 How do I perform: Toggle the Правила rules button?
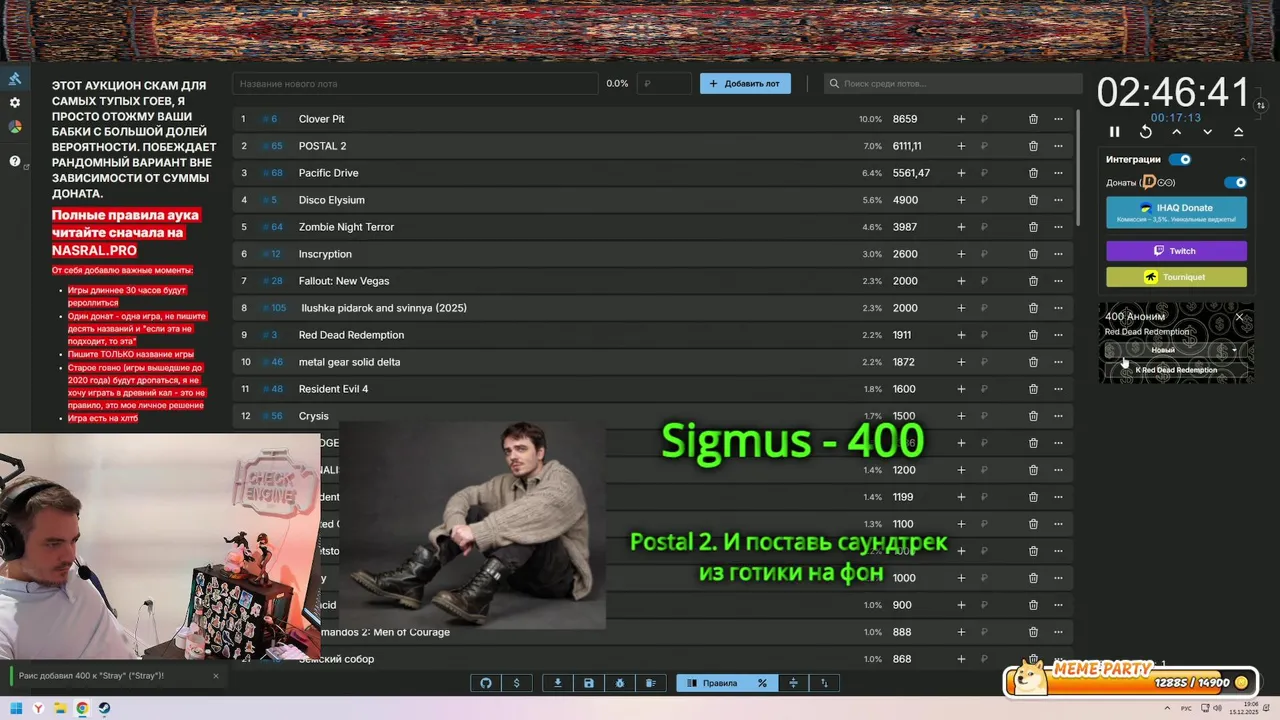(x=712, y=683)
